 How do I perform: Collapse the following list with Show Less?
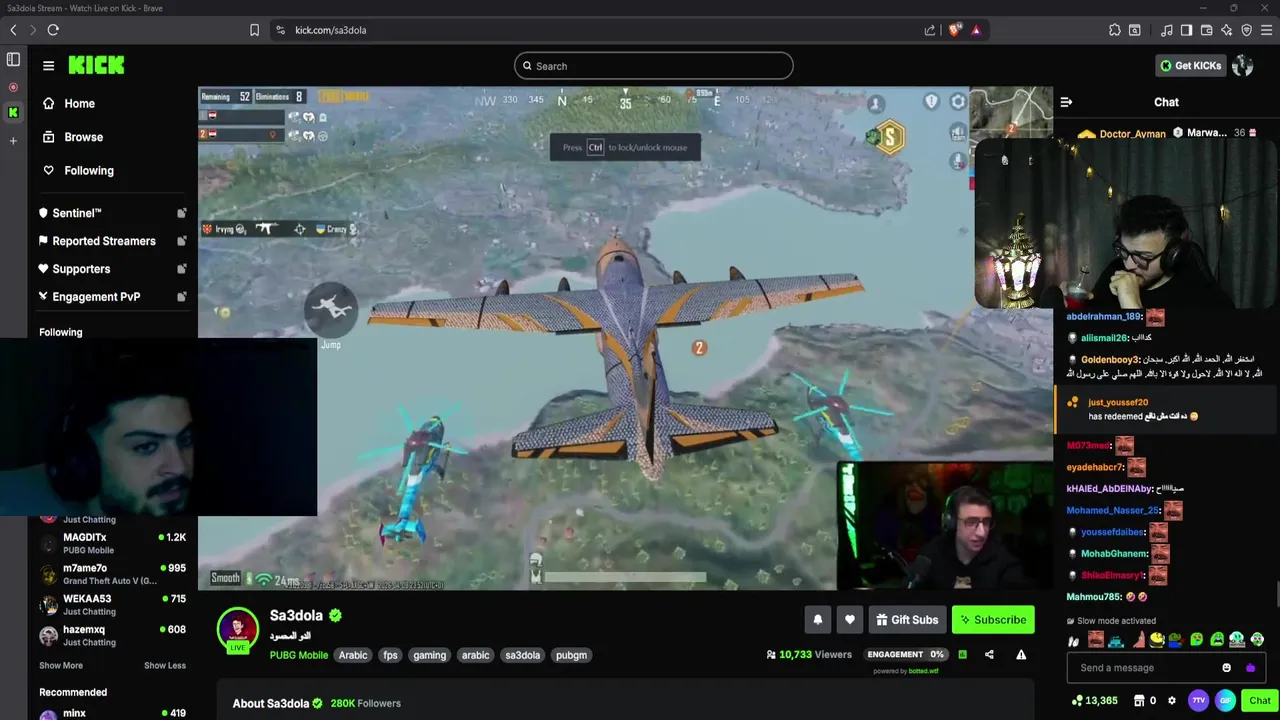tap(165, 666)
